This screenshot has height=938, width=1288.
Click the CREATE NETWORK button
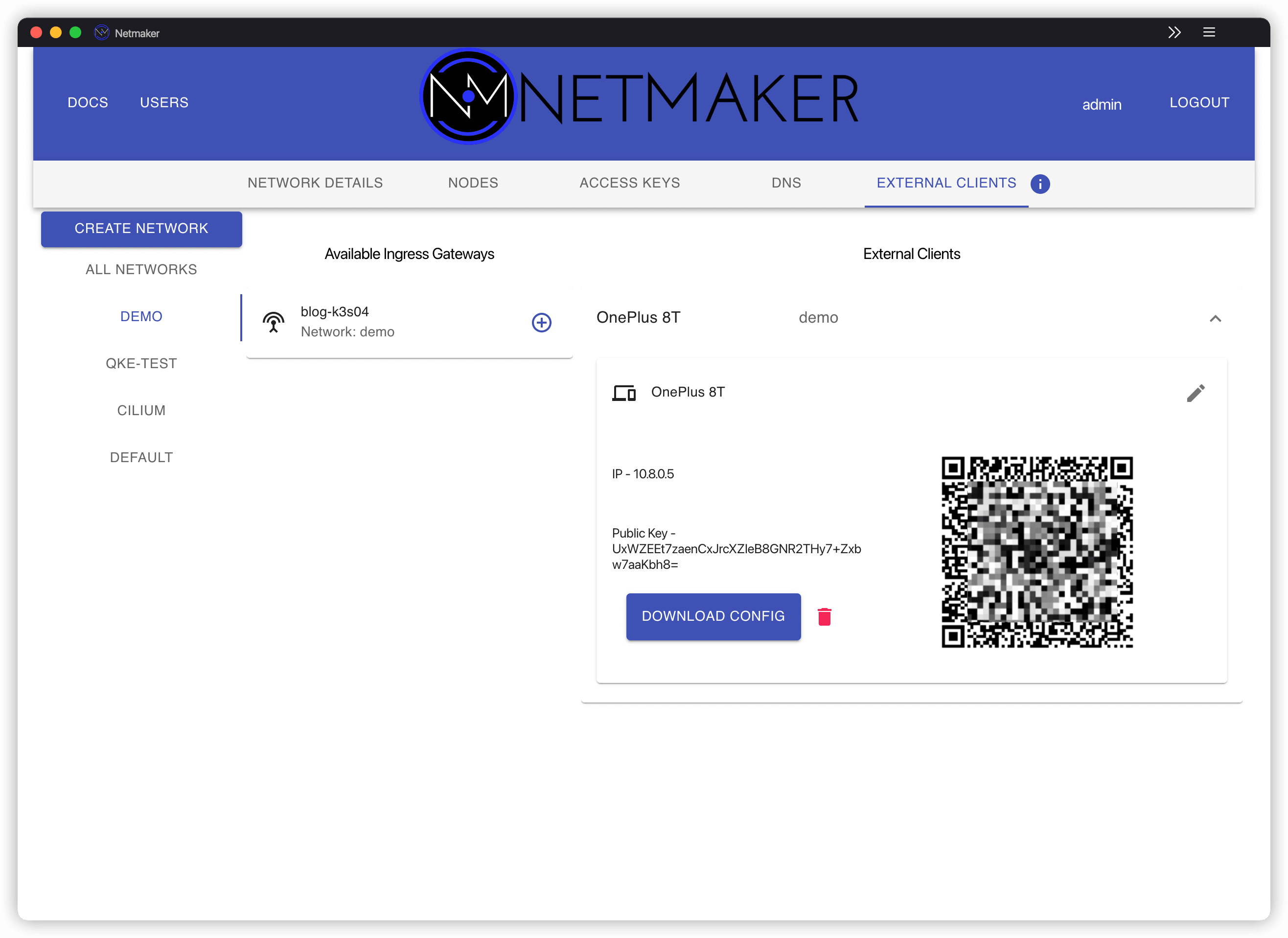(x=141, y=229)
